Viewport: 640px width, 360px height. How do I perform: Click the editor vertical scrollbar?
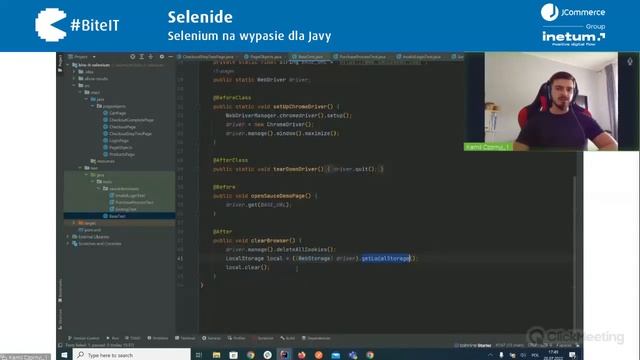pos(574,253)
